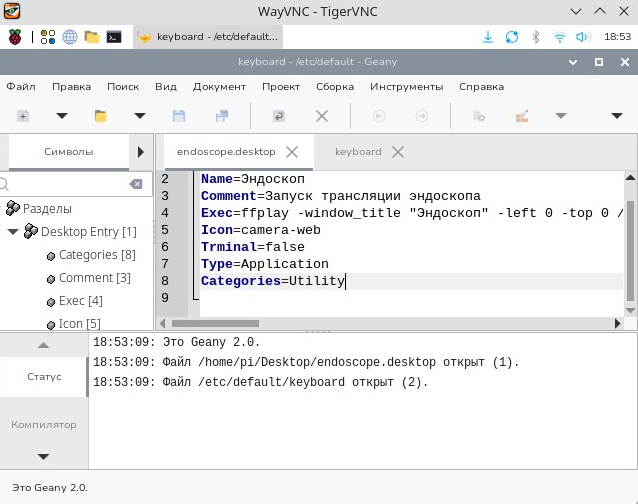Click the horizontal editor scrollbar thumb
Viewport: 638px width, 504px height.
pos(215,323)
